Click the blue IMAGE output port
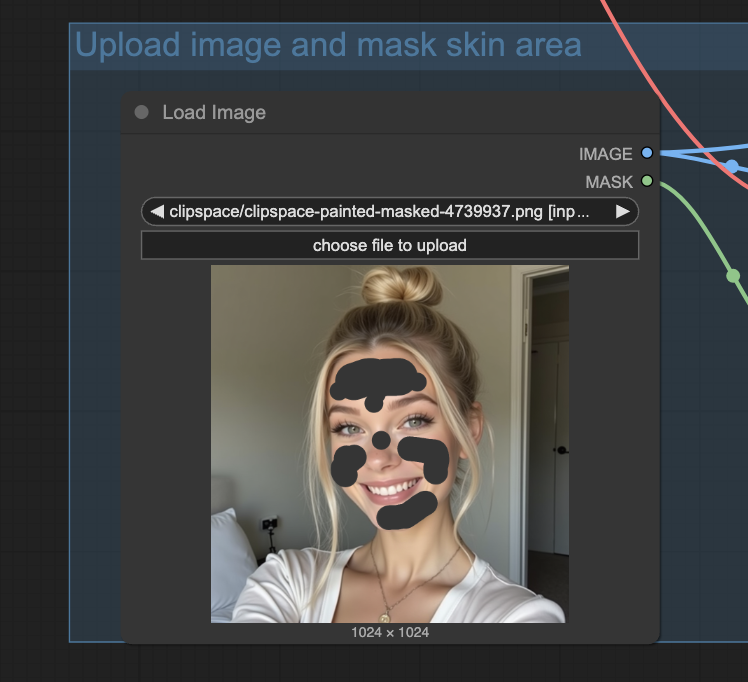 click(x=647, y=153)
